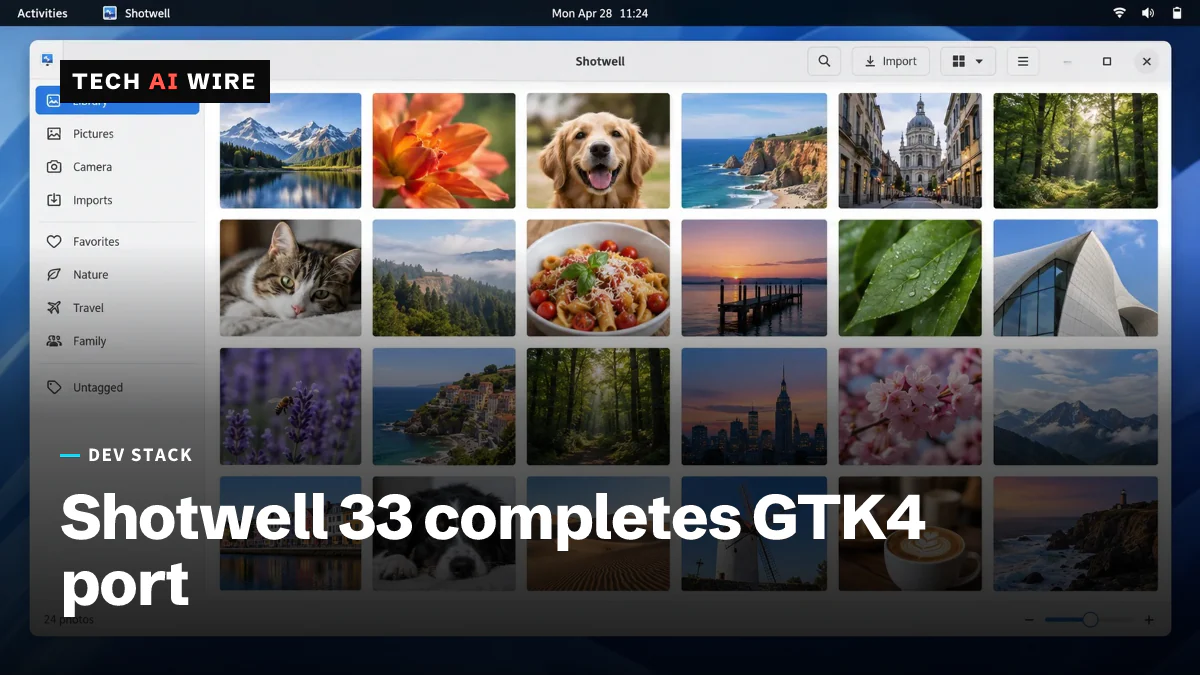Select the lighthouse on rocky coast photo
The width and height of the screenshot is (1200, 675).
coord(1075,533)
